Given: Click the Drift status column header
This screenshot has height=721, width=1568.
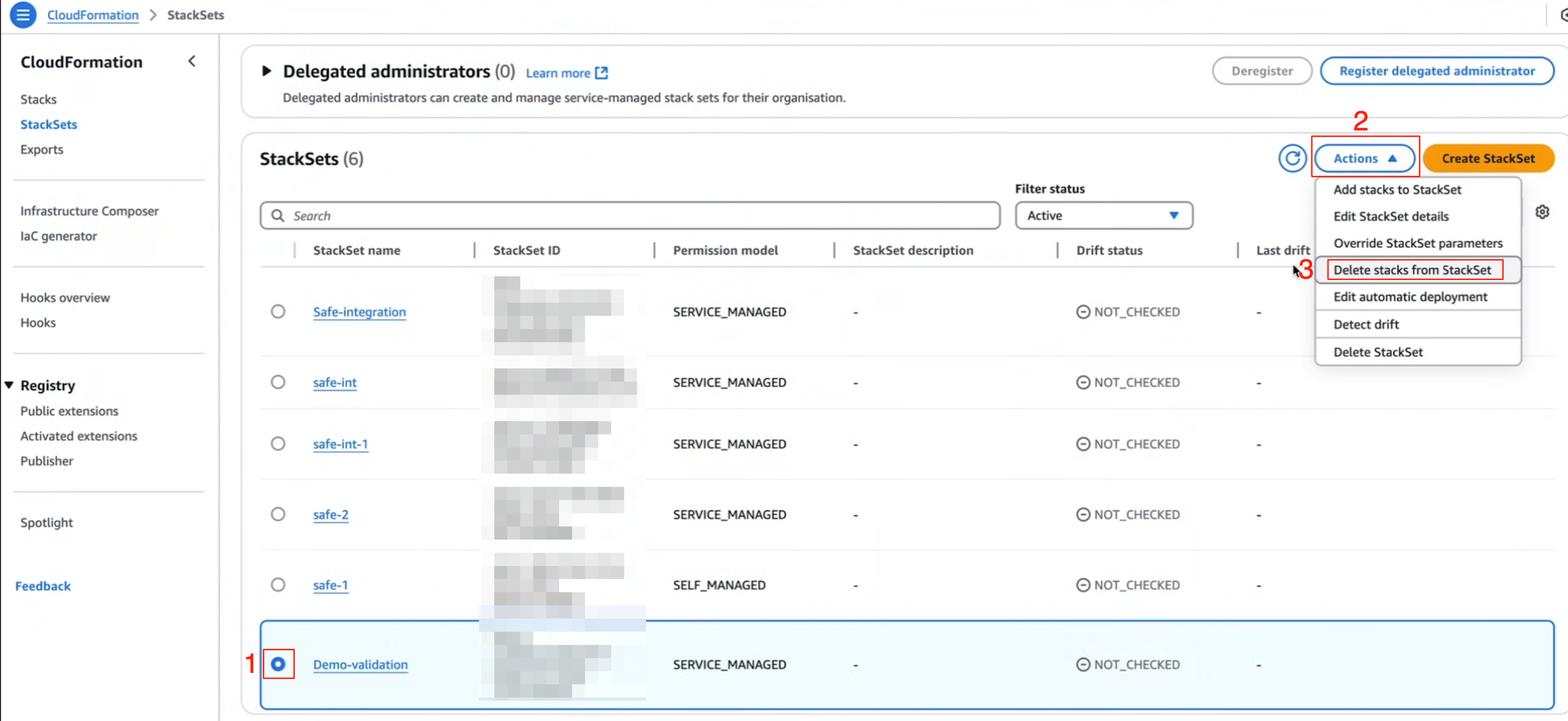Looking at the screenshot, I should coord(1109,251).
